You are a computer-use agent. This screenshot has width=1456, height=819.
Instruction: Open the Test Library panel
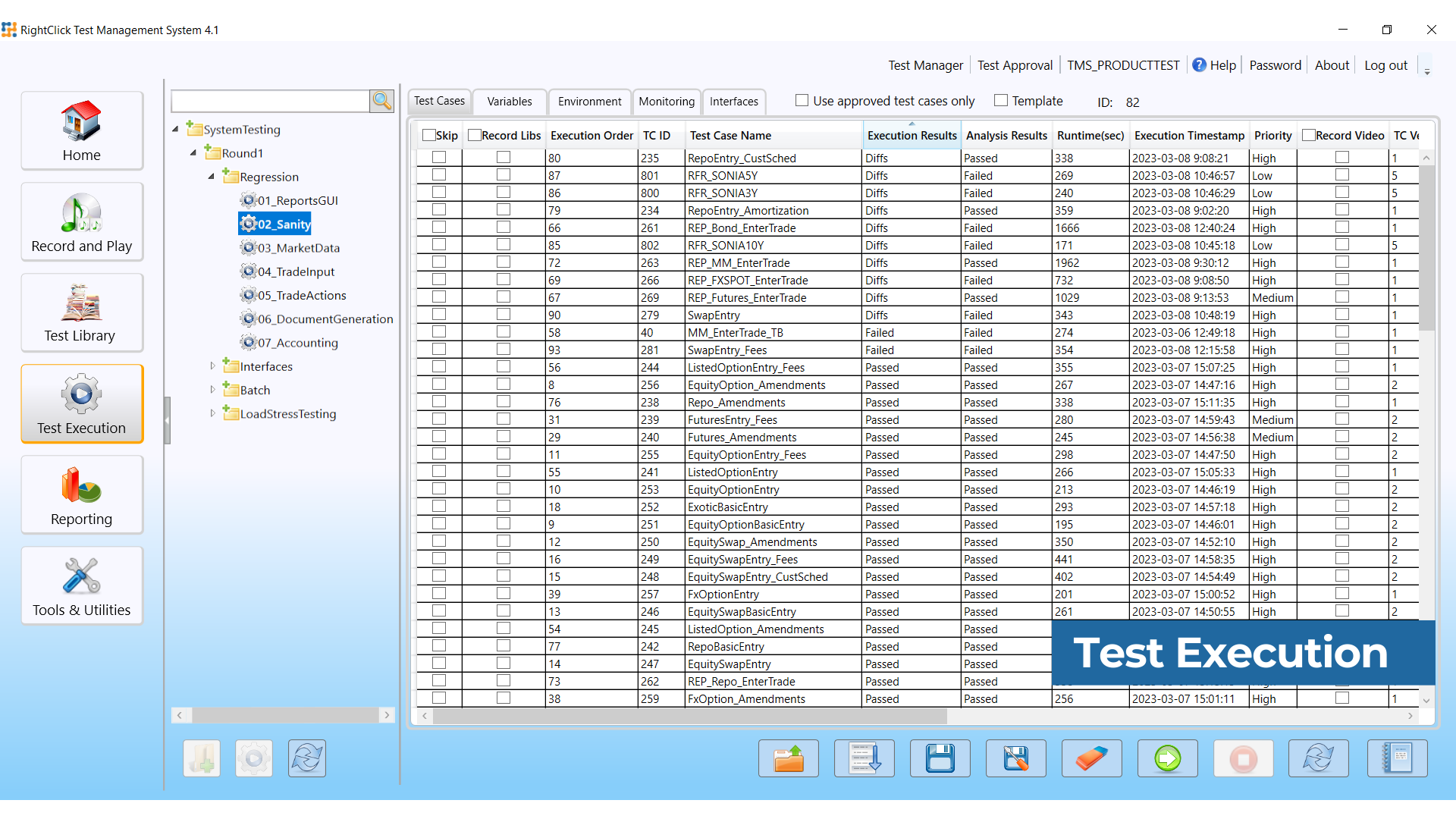(x=82, y=312)
